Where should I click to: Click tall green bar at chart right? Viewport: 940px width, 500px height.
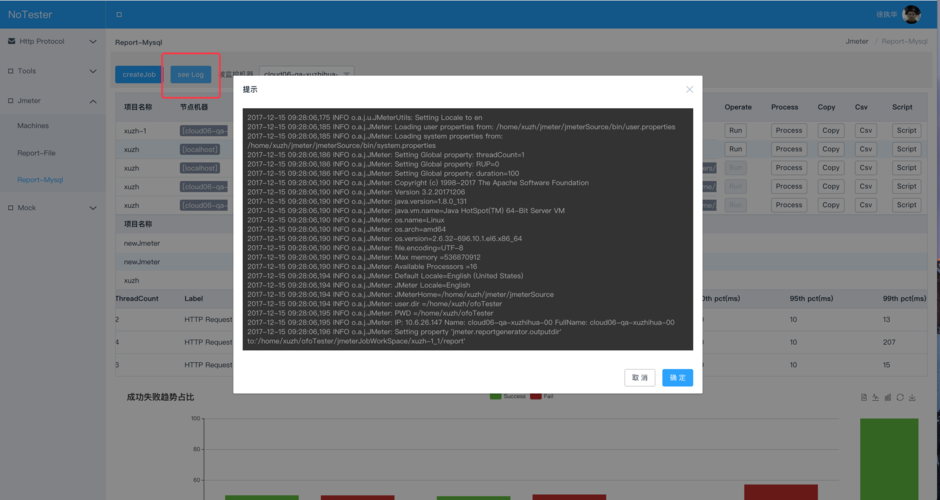tap(889, 459)
